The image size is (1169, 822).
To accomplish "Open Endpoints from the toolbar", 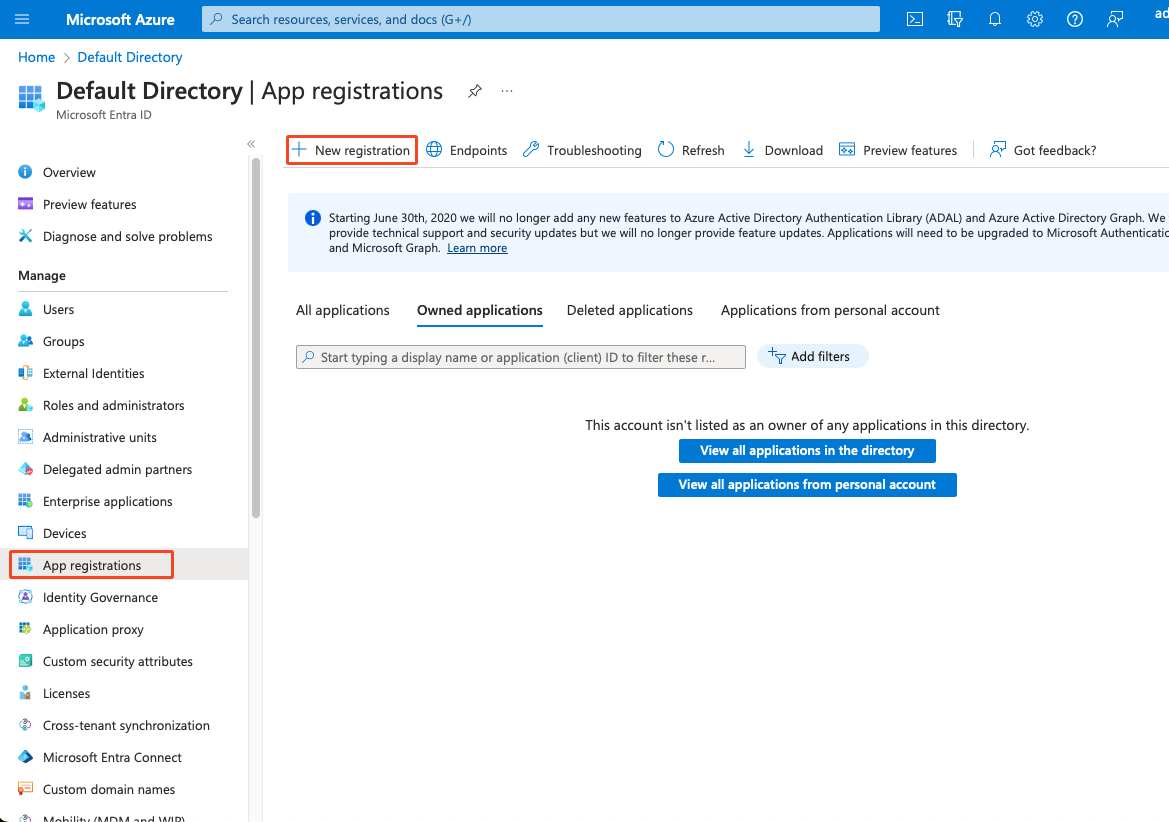I will pos(466,149).
